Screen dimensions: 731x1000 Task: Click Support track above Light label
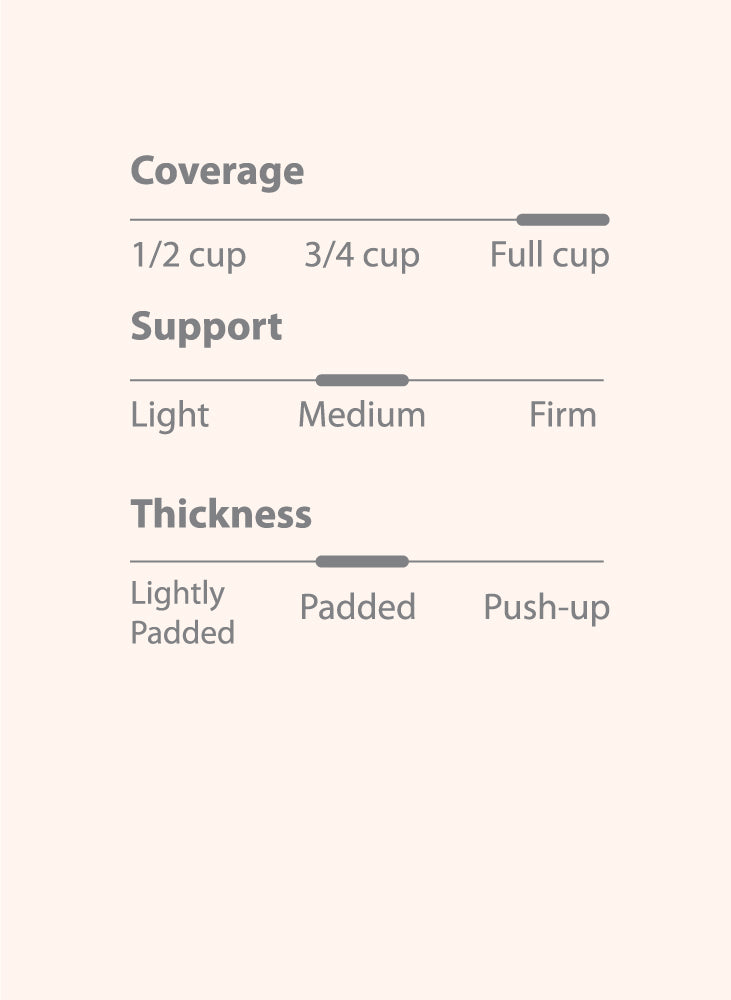(x=170, y=380)
